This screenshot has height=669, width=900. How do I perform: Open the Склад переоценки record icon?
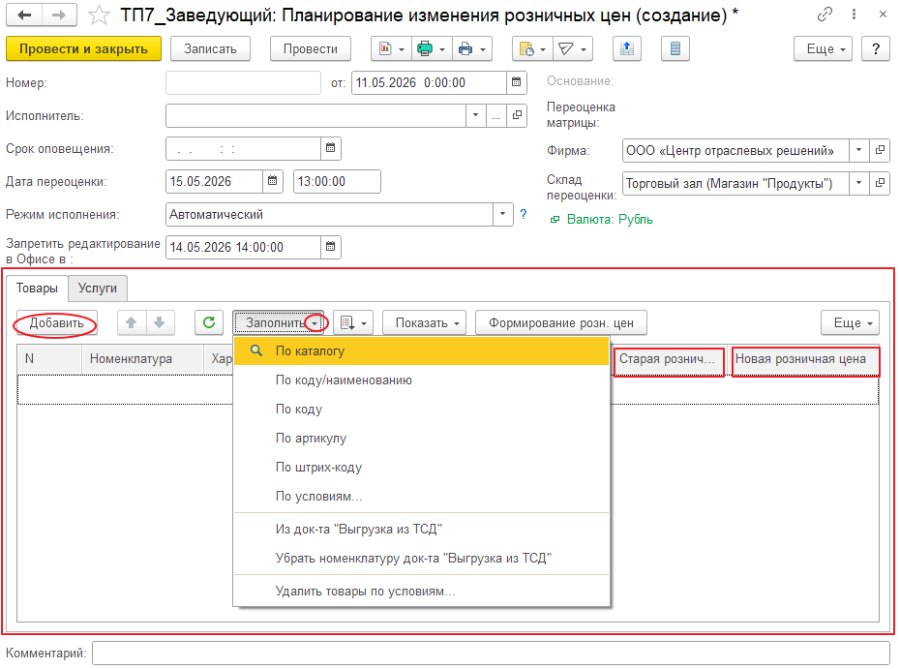point(879,184)
